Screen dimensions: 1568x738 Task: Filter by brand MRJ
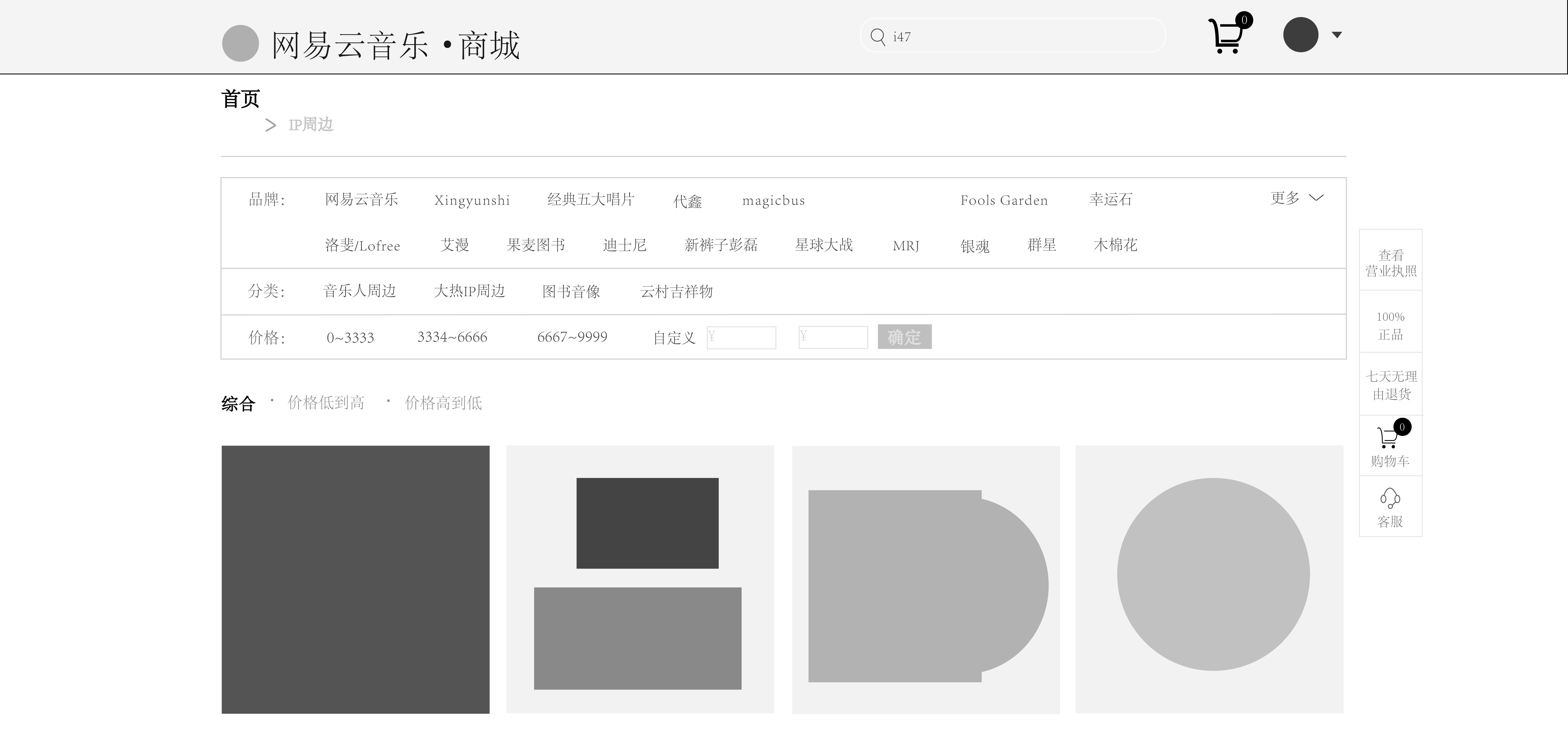tap(906, 246)
